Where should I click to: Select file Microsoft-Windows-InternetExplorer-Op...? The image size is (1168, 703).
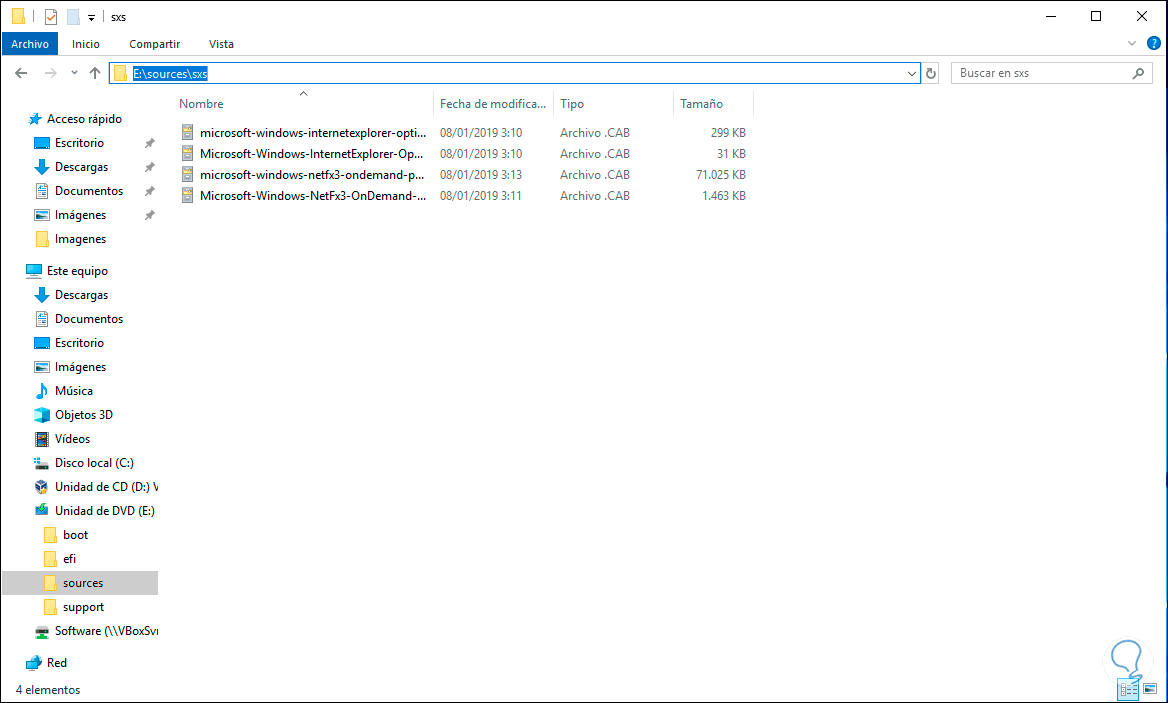point(311,153)
